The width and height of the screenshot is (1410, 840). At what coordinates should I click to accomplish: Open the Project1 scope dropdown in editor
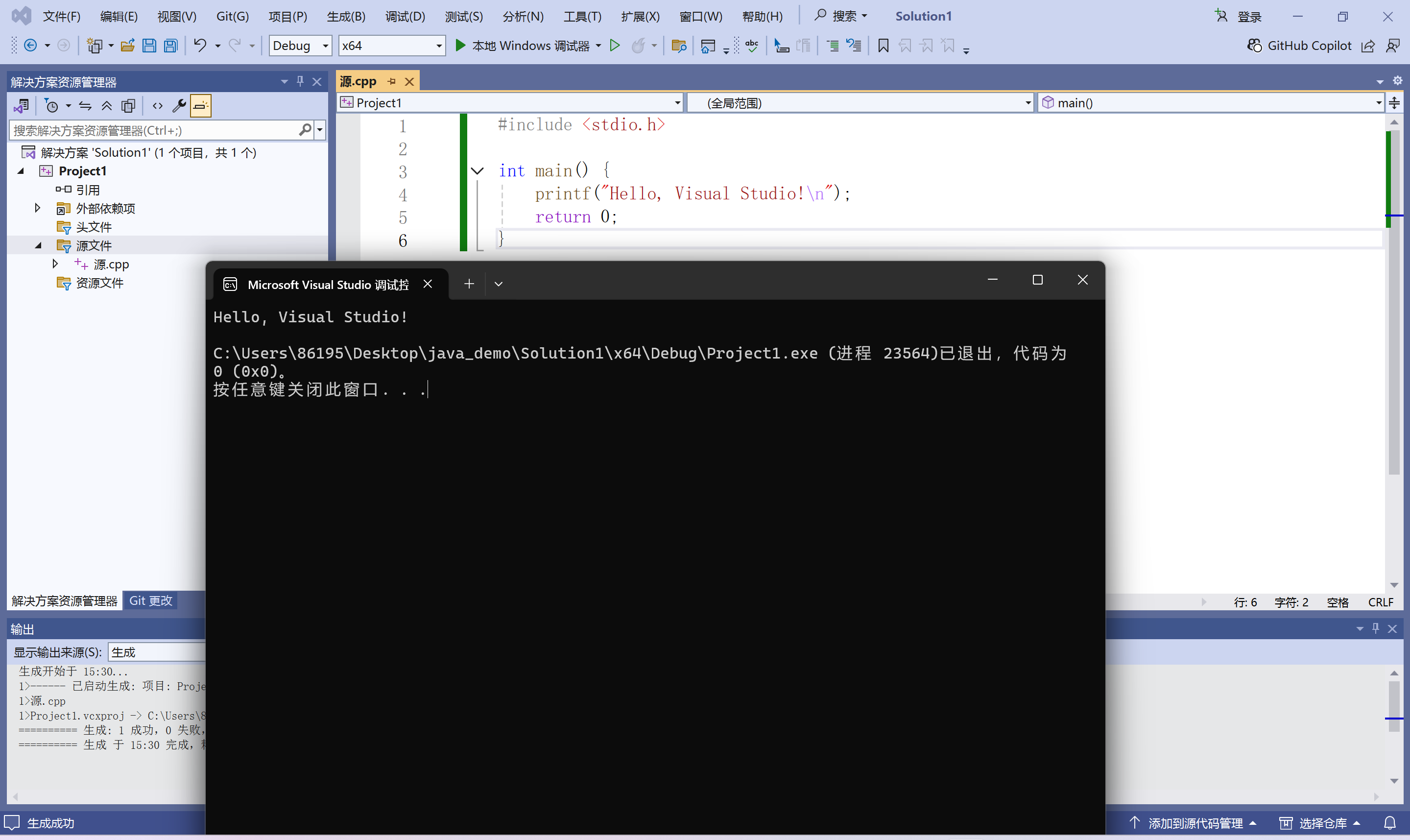[x=510, y=103]
